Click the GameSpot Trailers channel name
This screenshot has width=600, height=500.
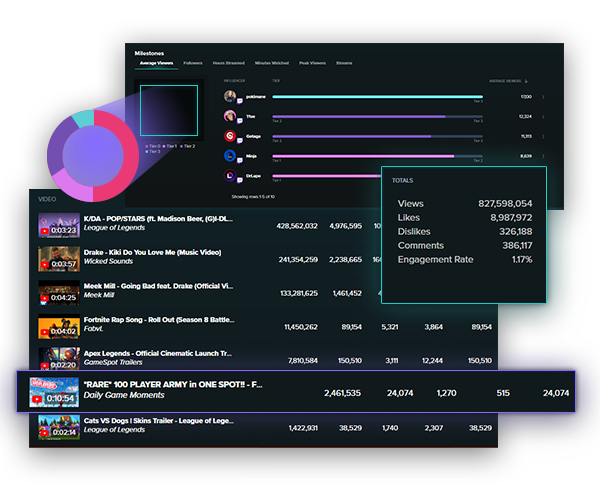pyautogui.click(x=113, y=362)
